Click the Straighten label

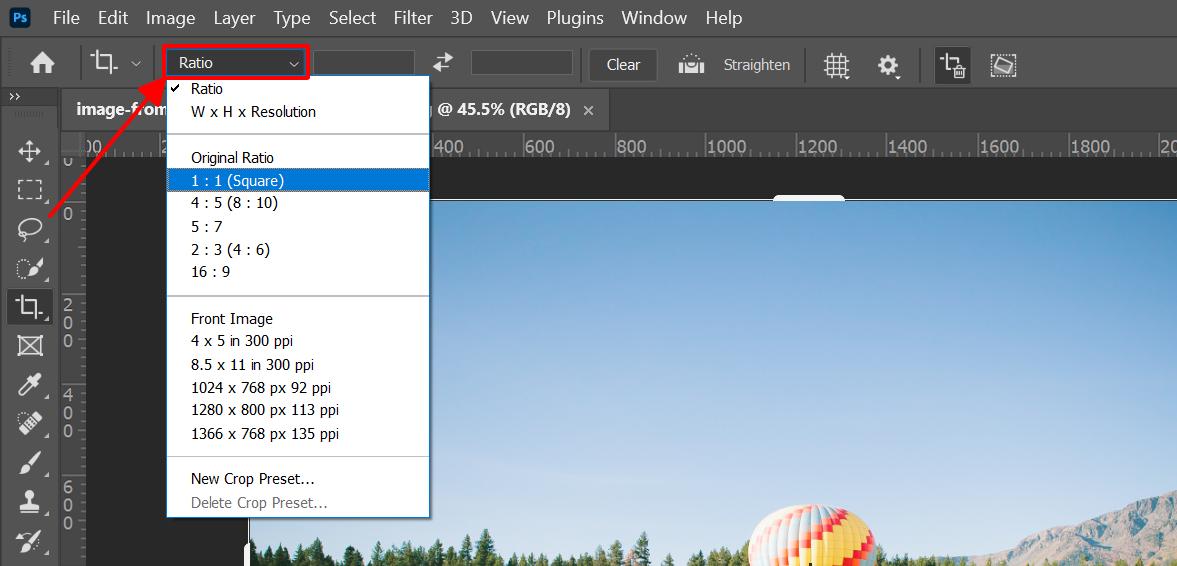tap(757, 65)
